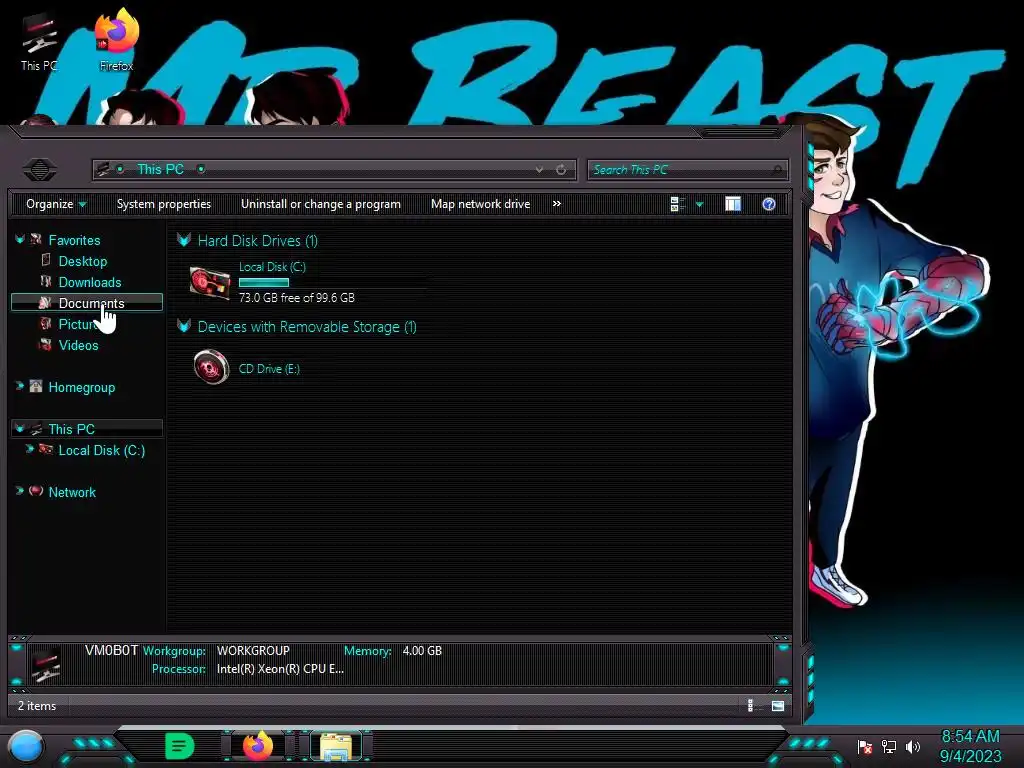Show more toolbar commands via chevron
Image resolution: width=1024 pixels, height=768 pixels.
[x=556, y=204]
